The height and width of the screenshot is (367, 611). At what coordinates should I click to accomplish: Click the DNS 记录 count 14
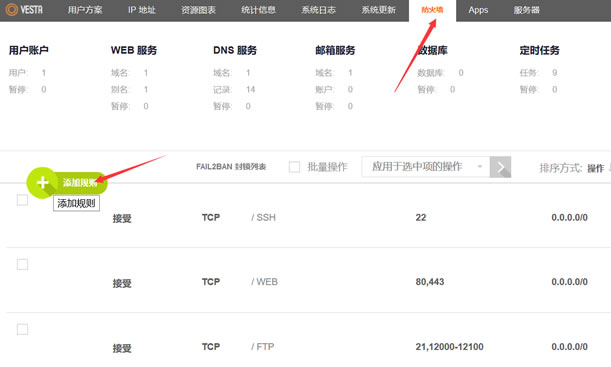[x=251, y=90]
